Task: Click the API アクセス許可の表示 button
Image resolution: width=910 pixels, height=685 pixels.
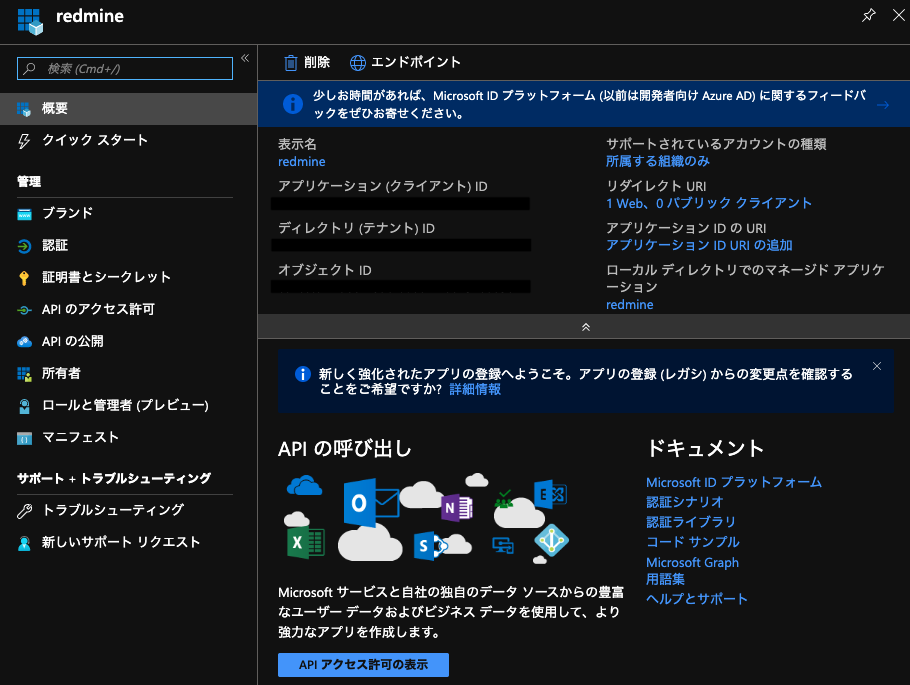Action: pos(363,665)
